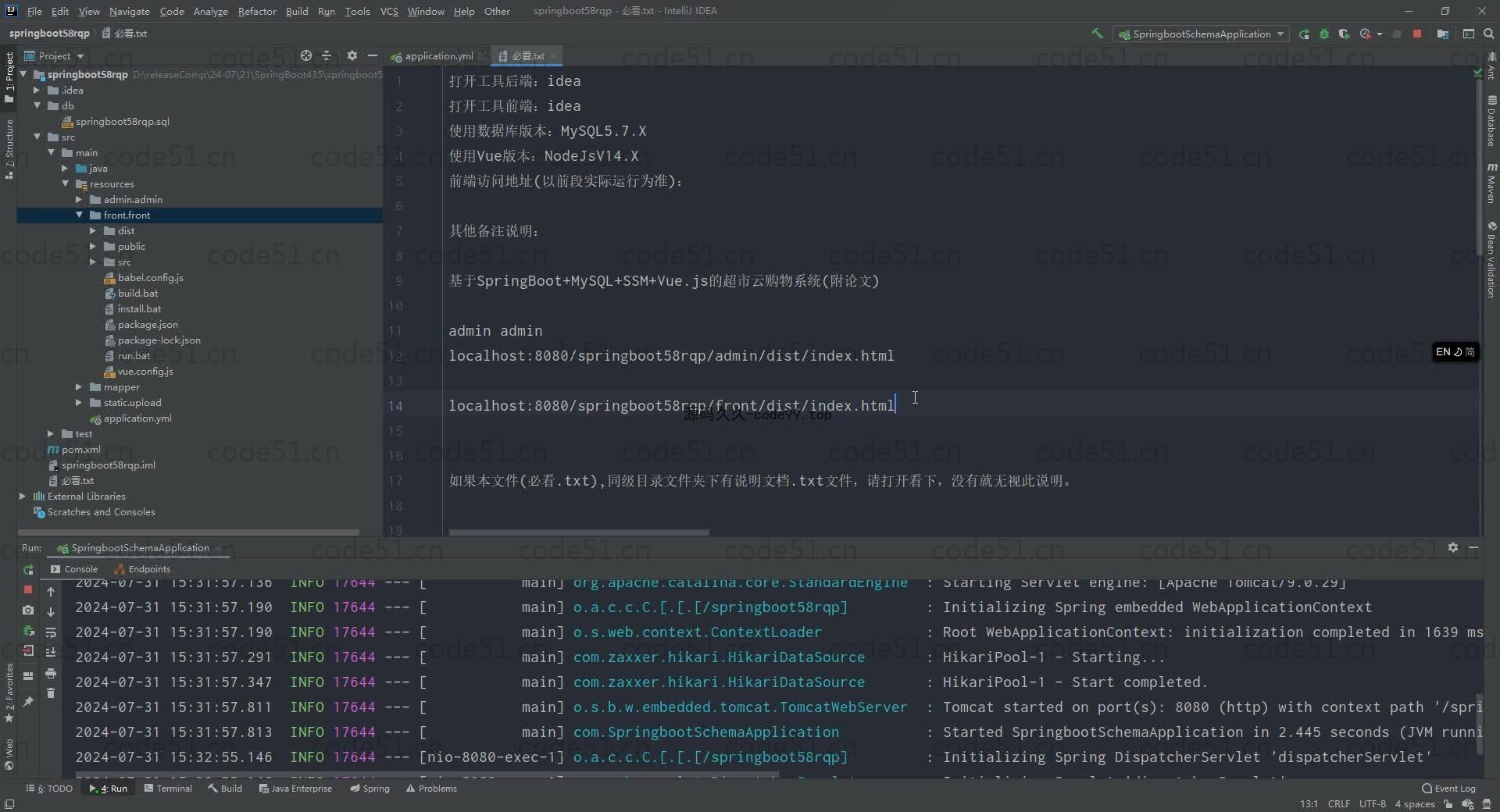Close the 必看.txt editor tab

click(552, 55)
